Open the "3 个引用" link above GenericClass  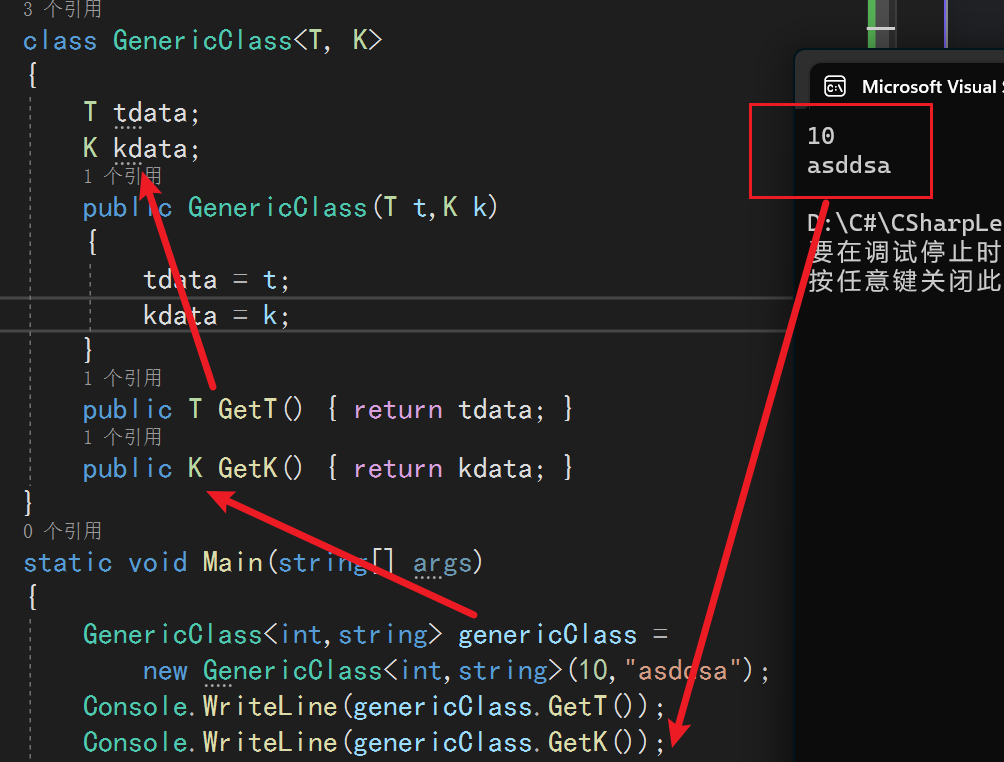point(62,10)
